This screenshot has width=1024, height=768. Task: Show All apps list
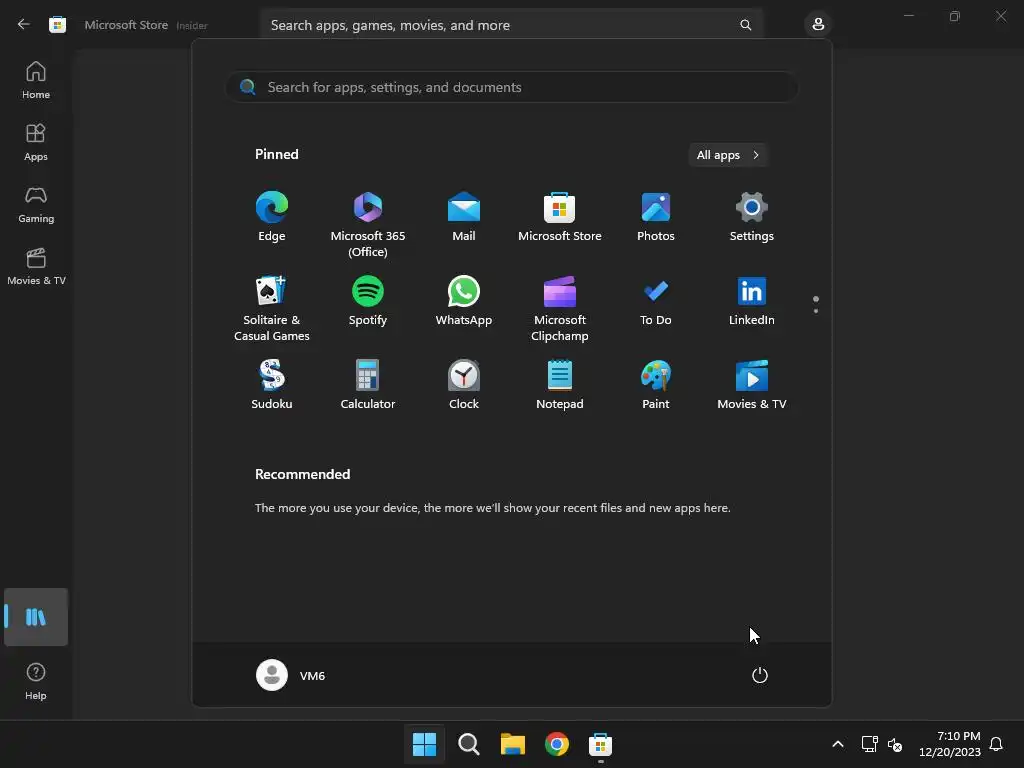coord(728,155)
